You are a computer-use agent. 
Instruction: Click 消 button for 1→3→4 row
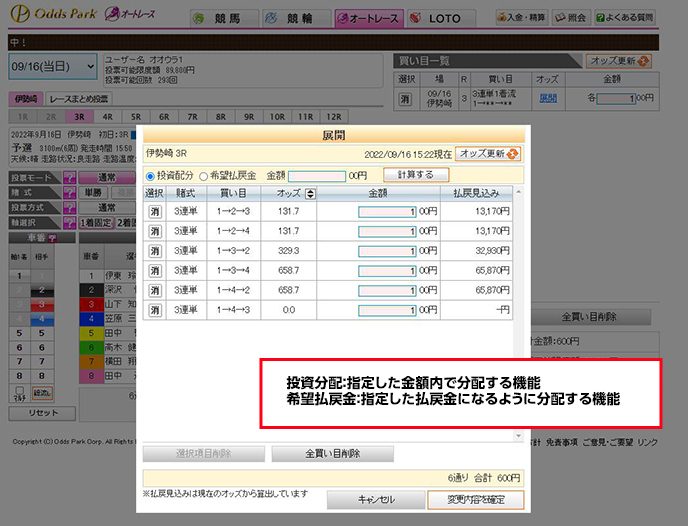pyautogui.click(x=155, y=271)
